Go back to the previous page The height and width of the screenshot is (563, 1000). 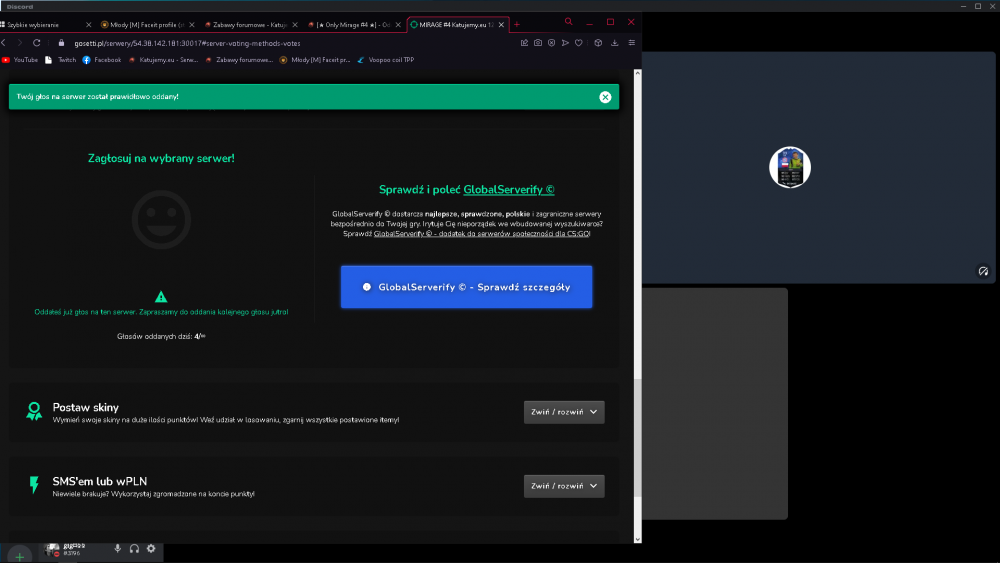4,43
